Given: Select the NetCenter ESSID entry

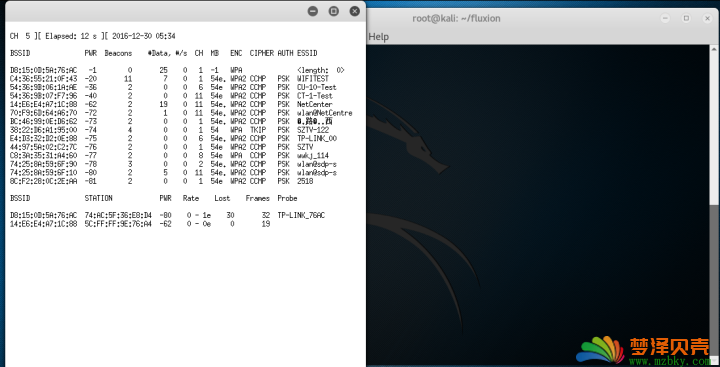Looking at the screenshot, I should 315,104.
